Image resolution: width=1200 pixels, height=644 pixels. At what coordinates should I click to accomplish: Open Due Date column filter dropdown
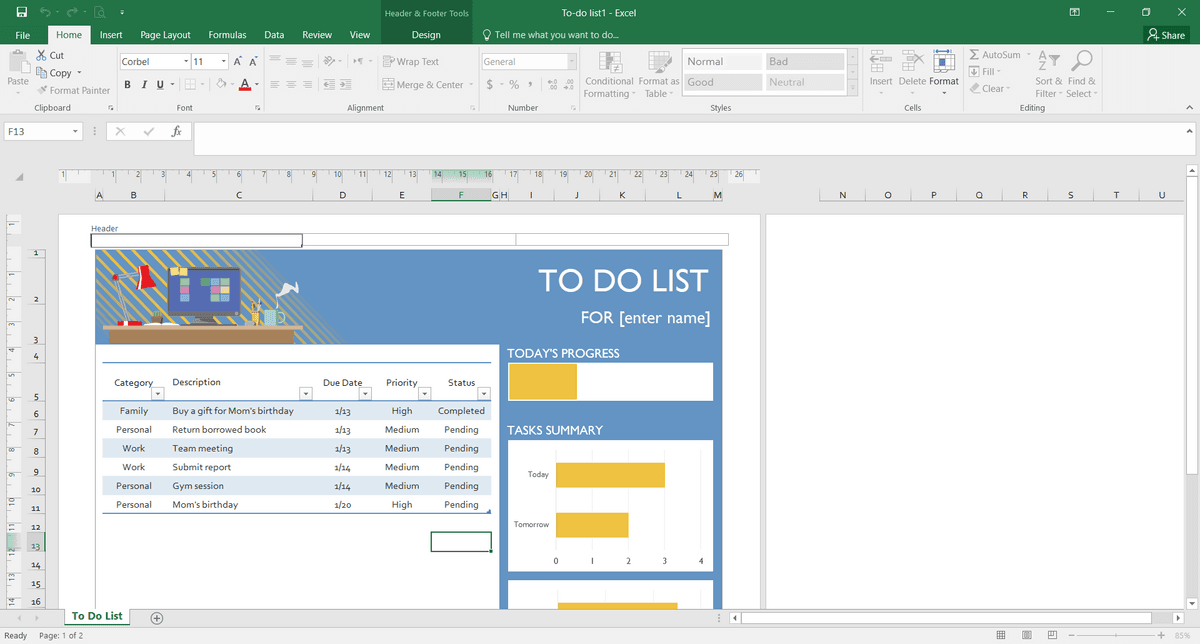click(365, 394)
